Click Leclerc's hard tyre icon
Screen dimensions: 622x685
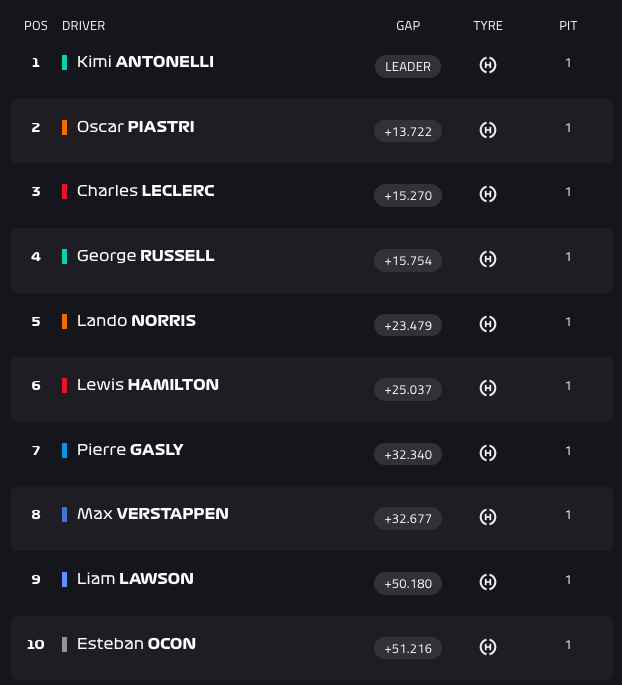tap(487, 194)
